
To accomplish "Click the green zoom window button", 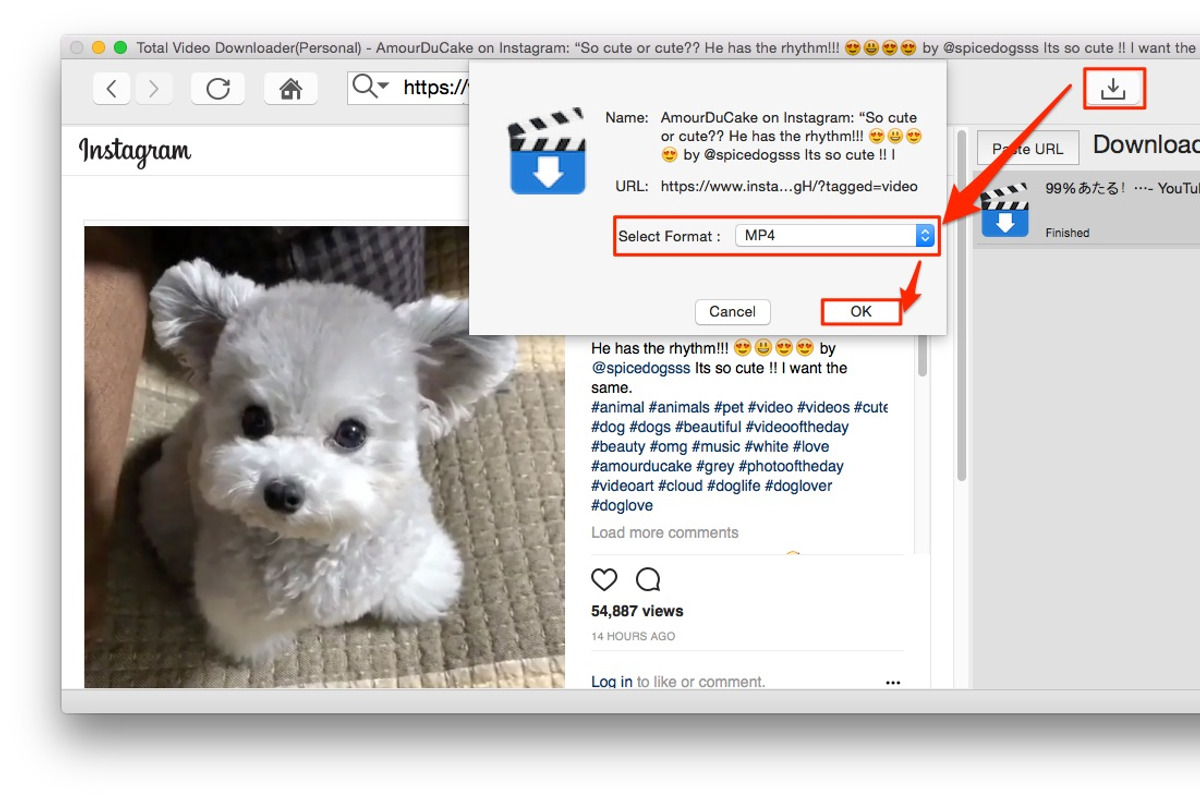I will point(120,47).
